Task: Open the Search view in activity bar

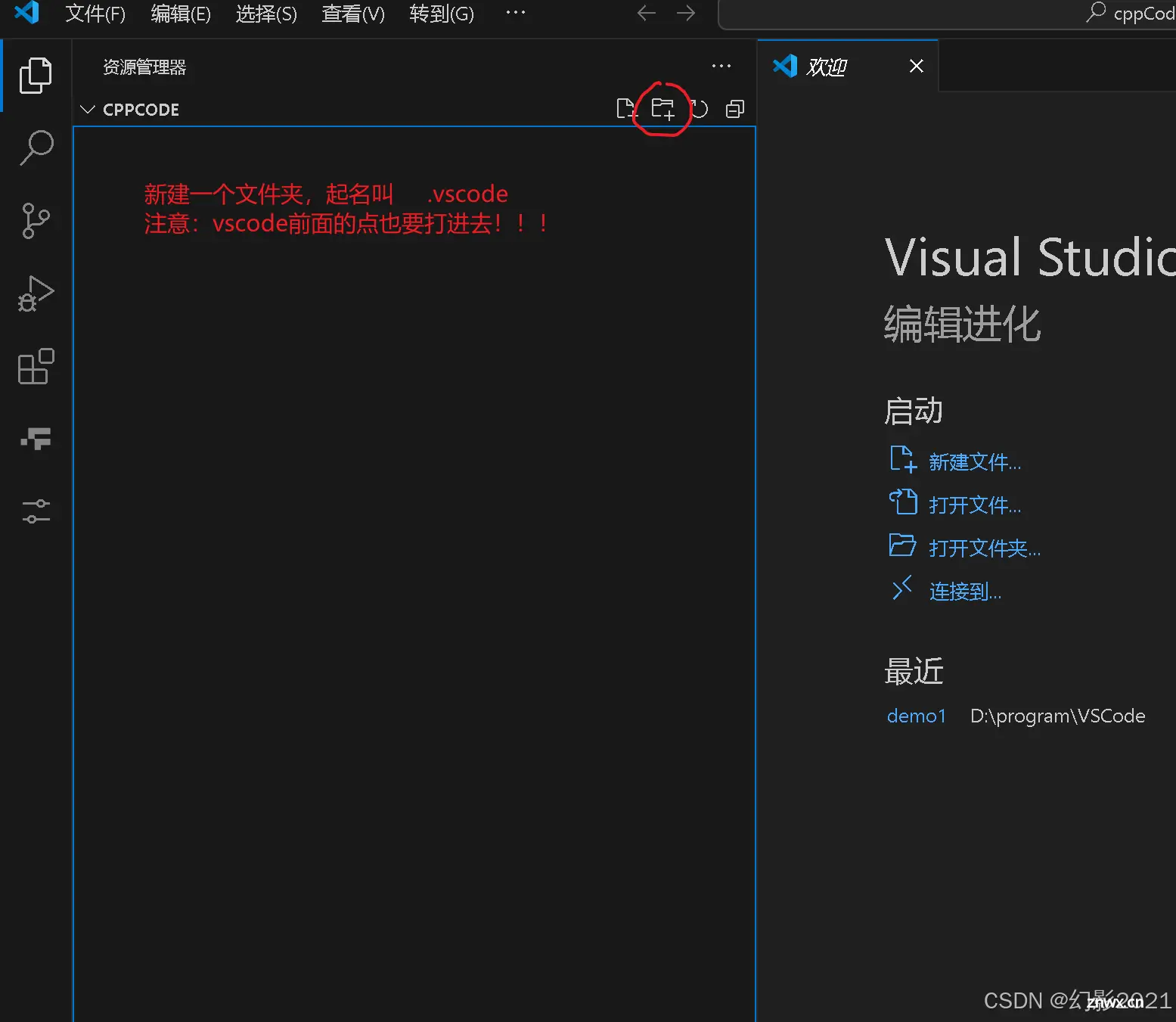Action: [36, 147]
